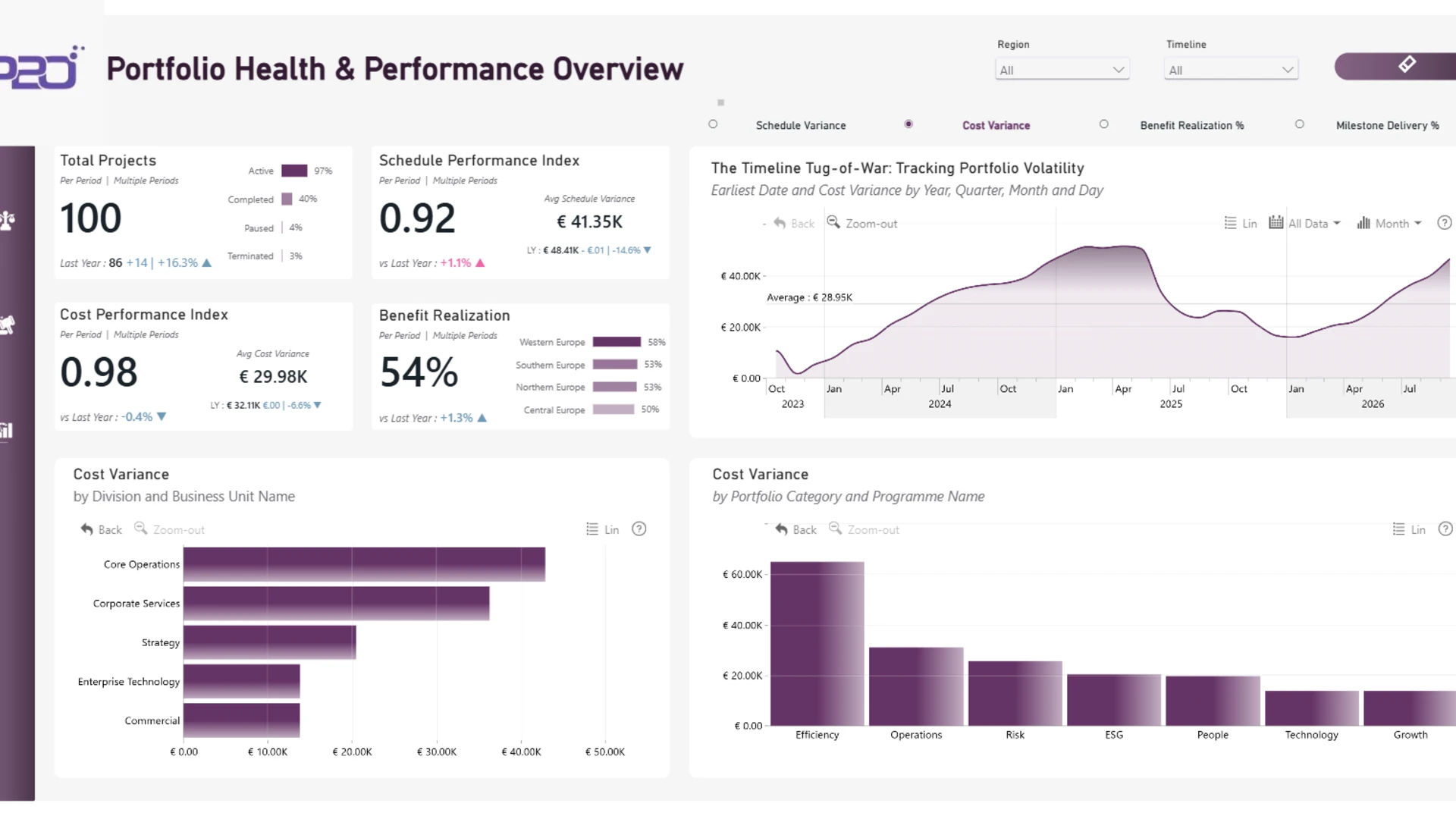Screen dimensions: 1456x819
Task: Click the eraser icon in purple button
Action: [1407, 65]
